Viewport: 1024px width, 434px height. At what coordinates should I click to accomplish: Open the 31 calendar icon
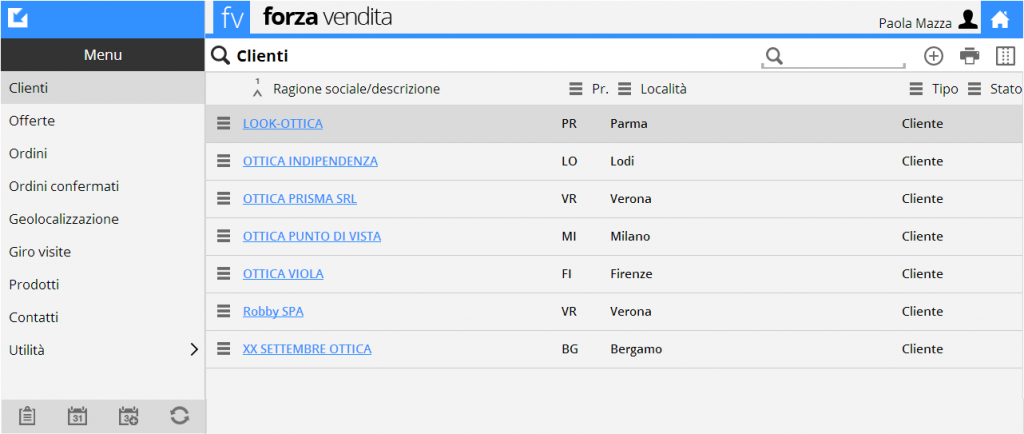click(77, 416)
